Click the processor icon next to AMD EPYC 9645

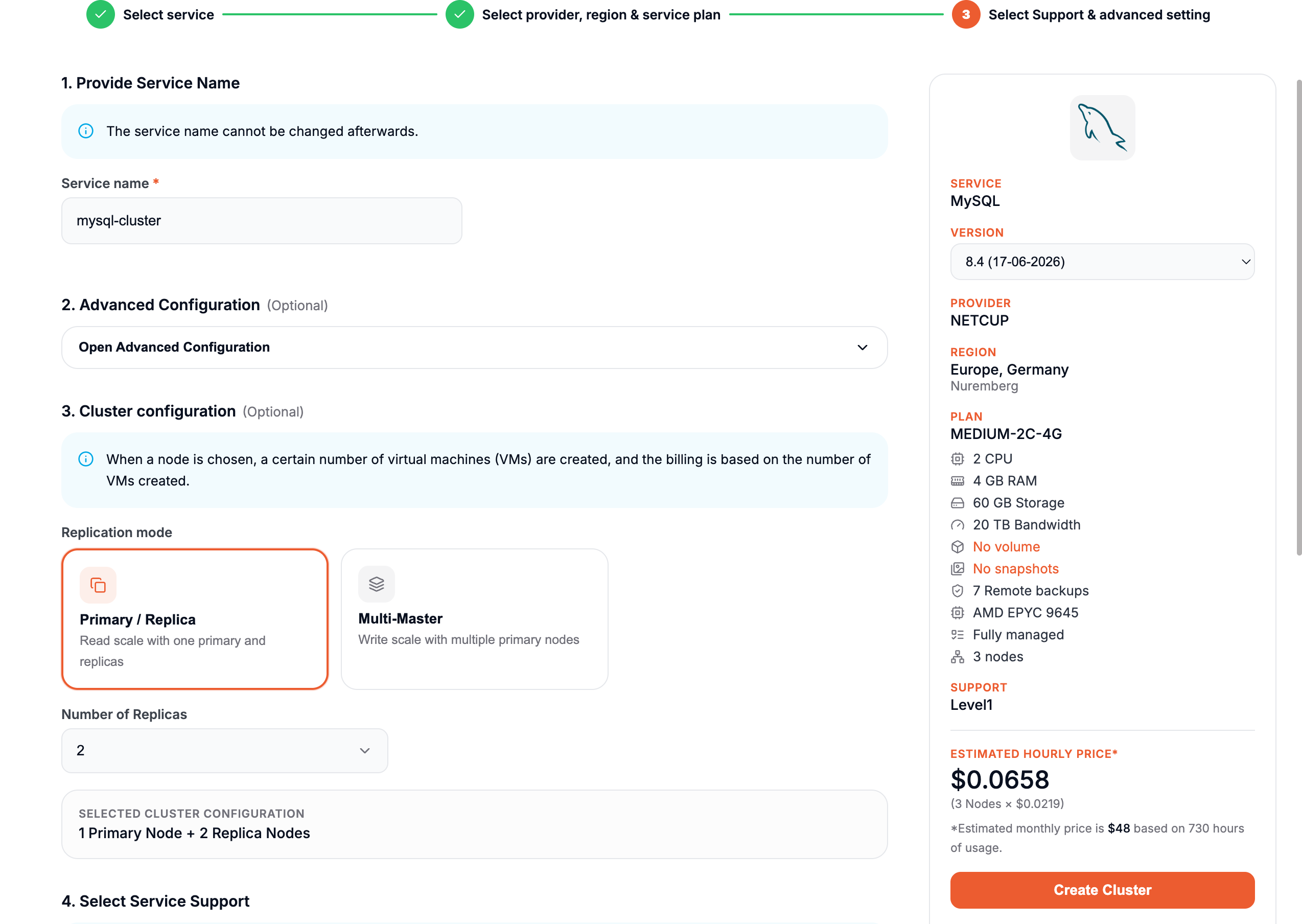pos(957,613)
